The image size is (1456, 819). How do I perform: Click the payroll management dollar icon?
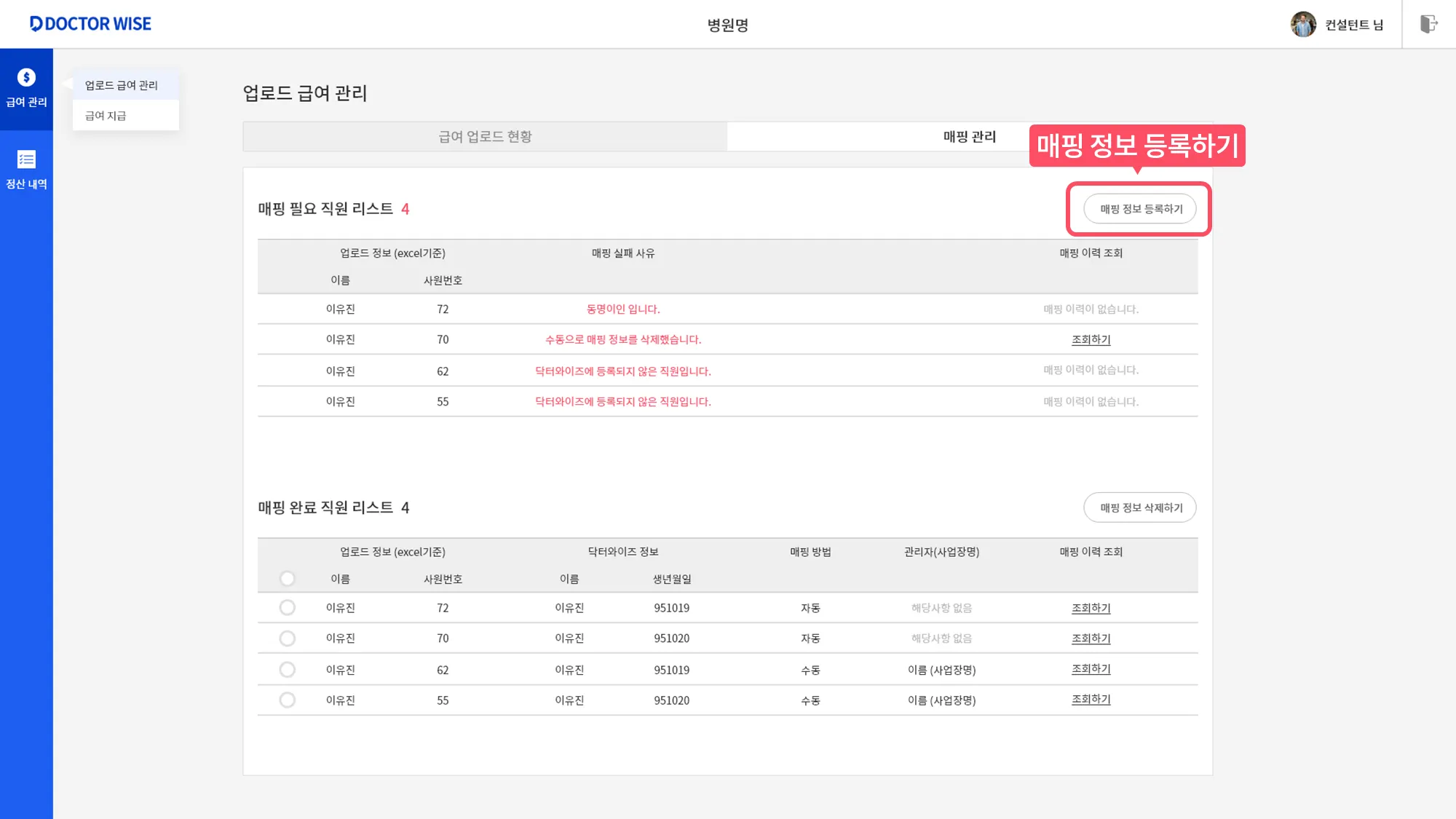pyautogui.click(x=26, y=78)
